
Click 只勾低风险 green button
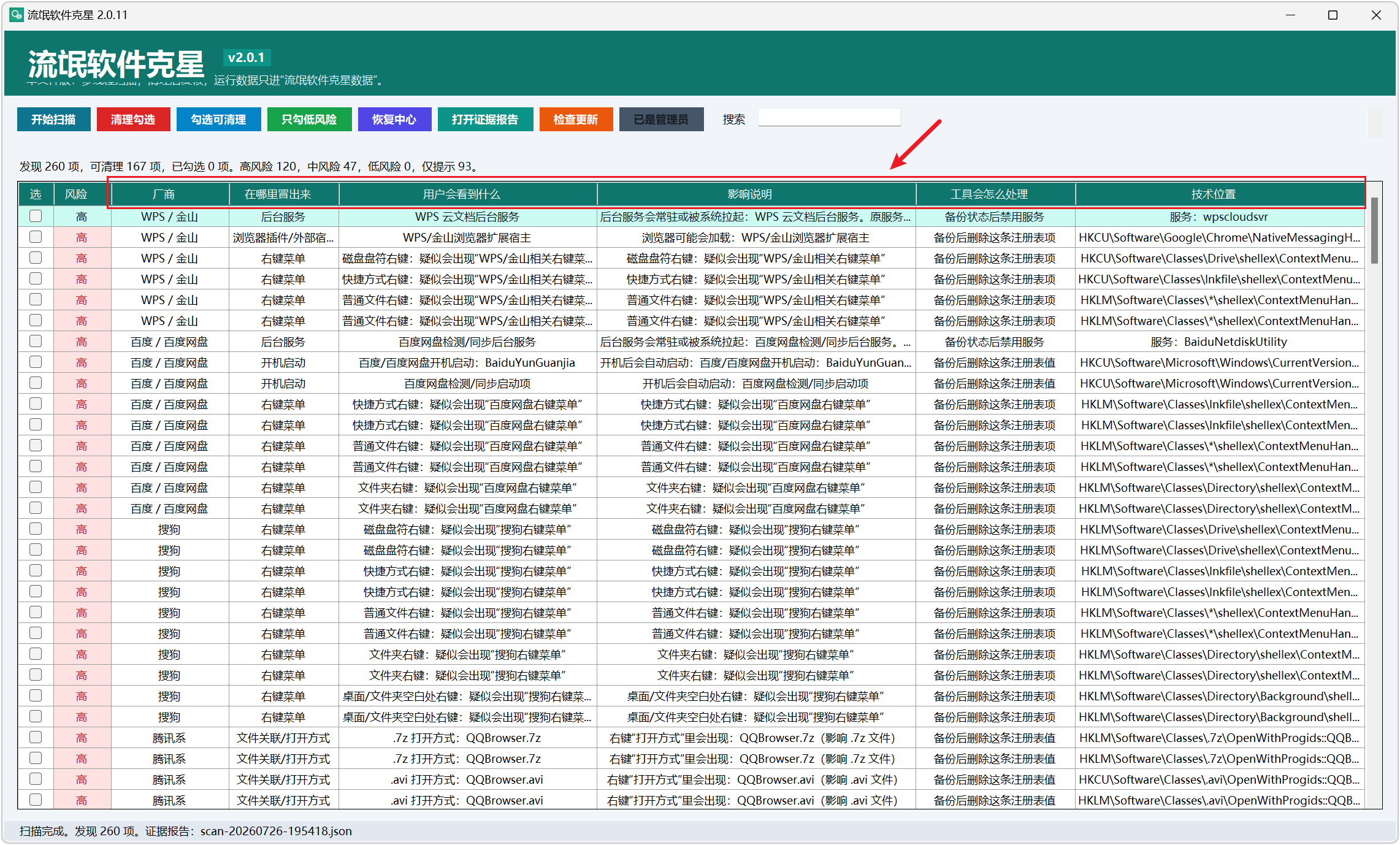pos(309,119)
